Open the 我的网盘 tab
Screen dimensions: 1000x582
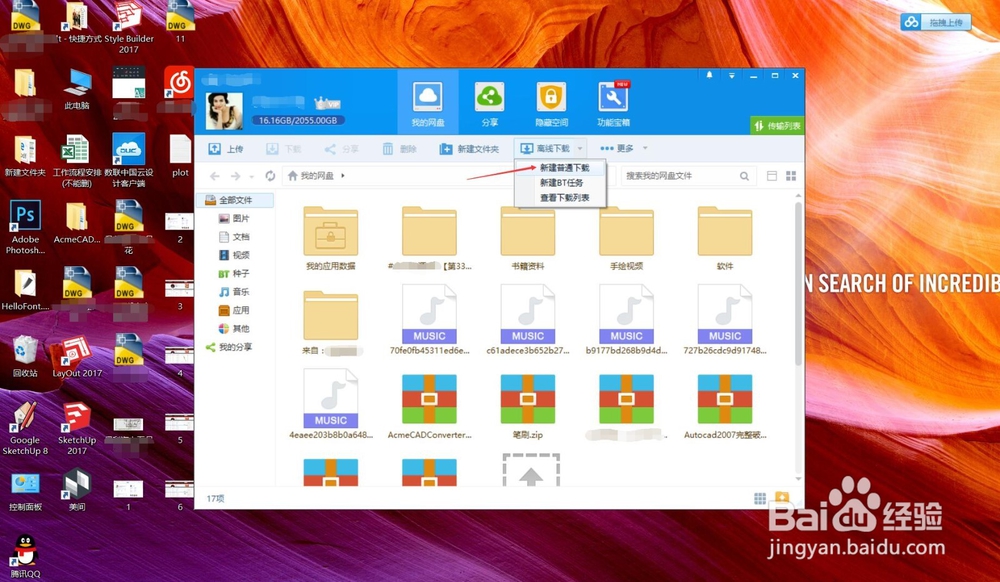(427, 103)
